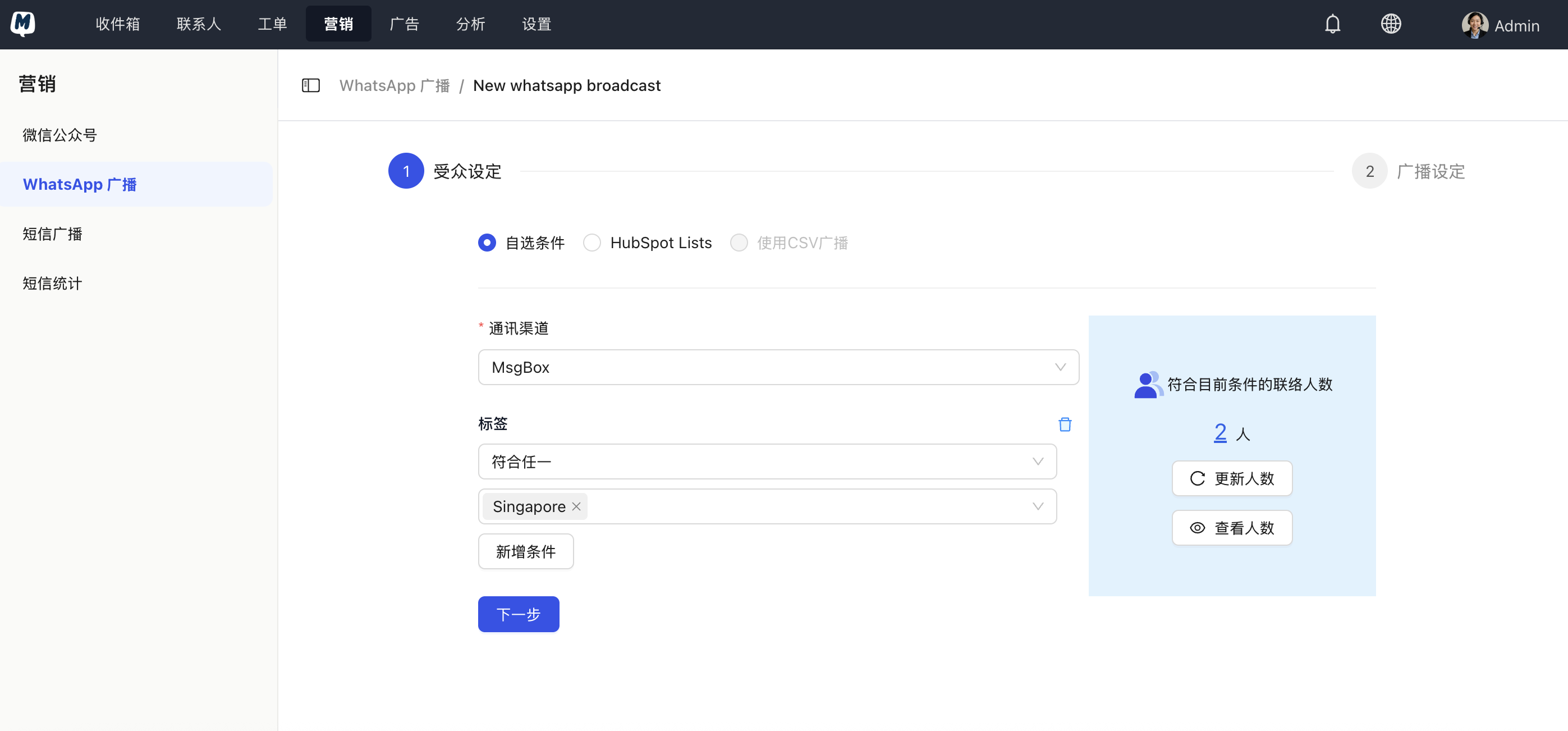Screen dimensions: 1568x731
Task: Click the 2 人 contact count link
Action: [1220, 433]
